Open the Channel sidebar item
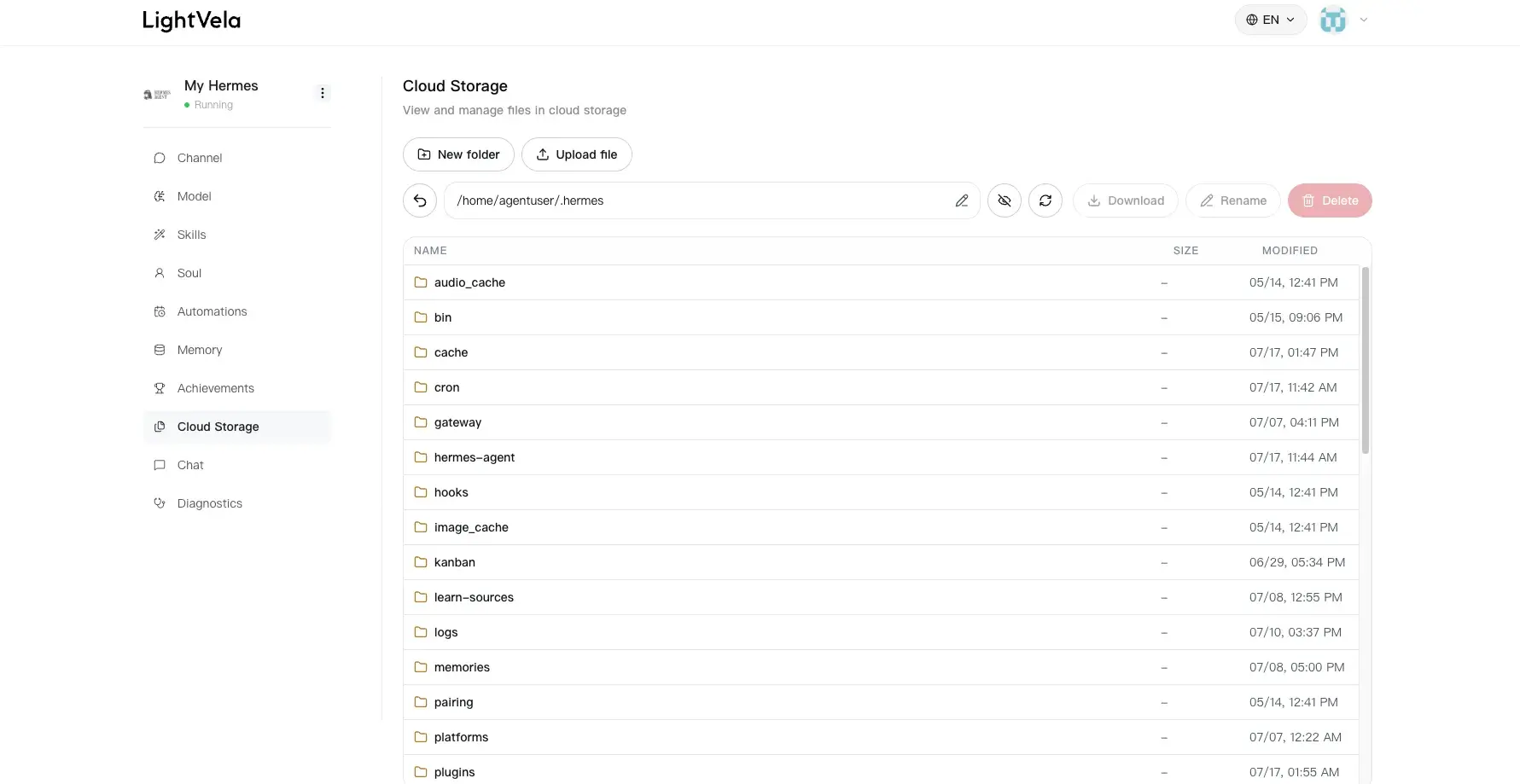Viewport: 1520px width, 784px height. (x=237, y=158)
